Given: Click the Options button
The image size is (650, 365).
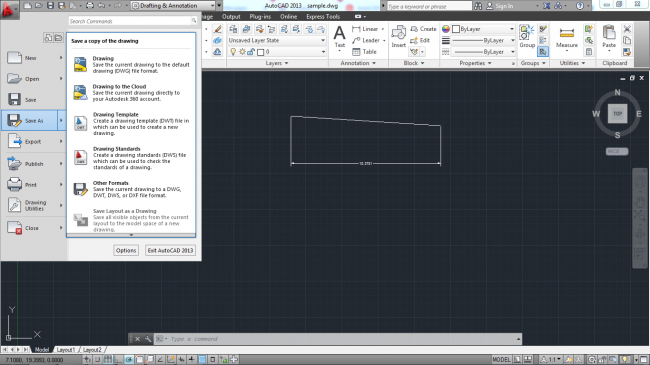Looking at the screenshot, I should (x=126, y=251).
